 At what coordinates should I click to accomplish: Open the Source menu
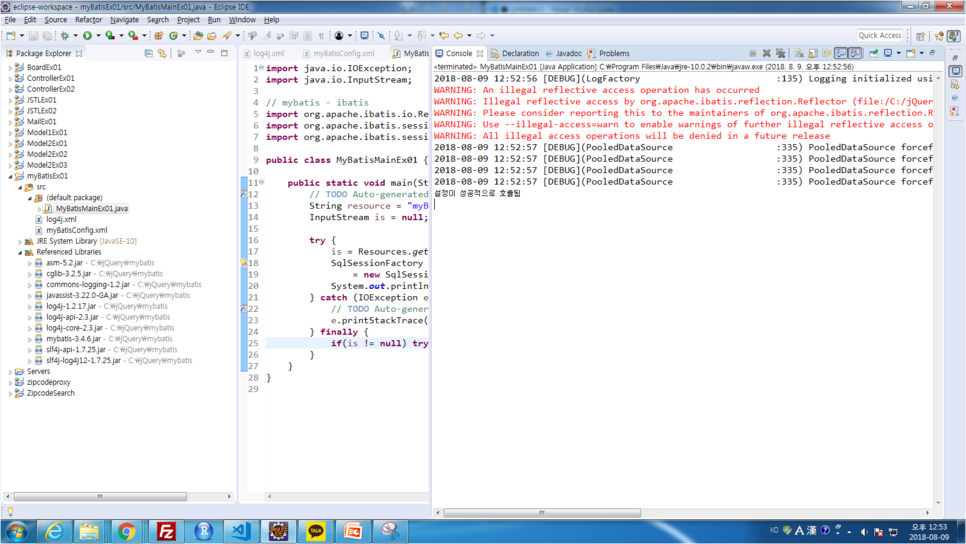click(55, 20)
